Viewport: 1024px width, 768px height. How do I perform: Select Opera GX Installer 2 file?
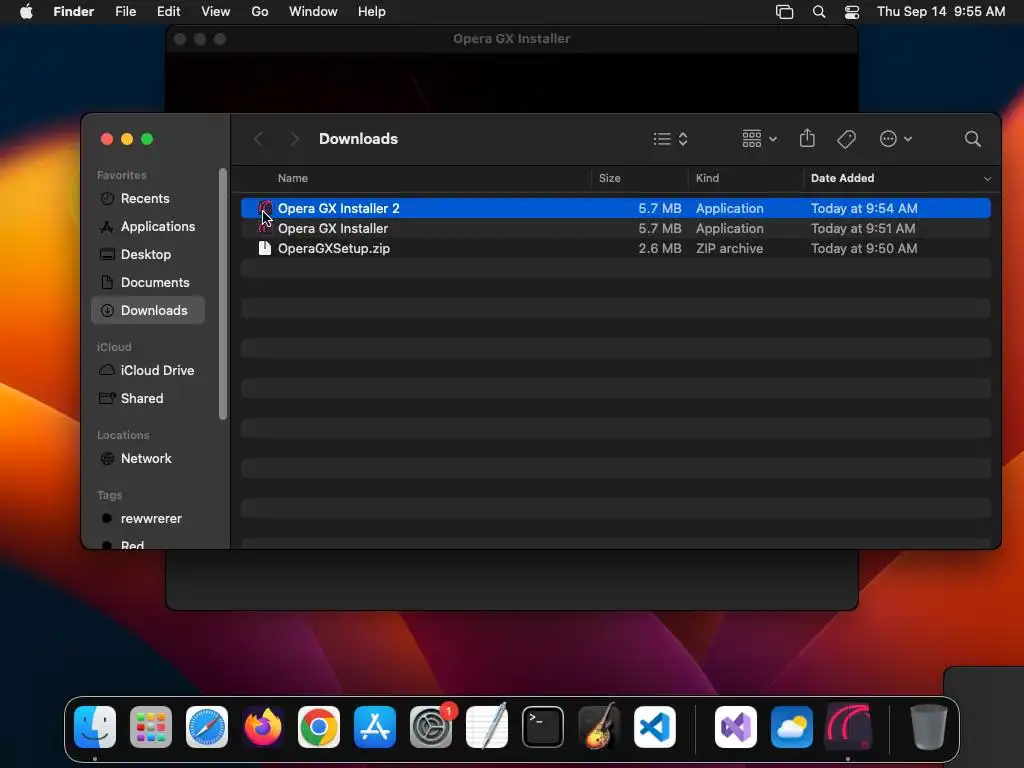(x=616, y=208)
